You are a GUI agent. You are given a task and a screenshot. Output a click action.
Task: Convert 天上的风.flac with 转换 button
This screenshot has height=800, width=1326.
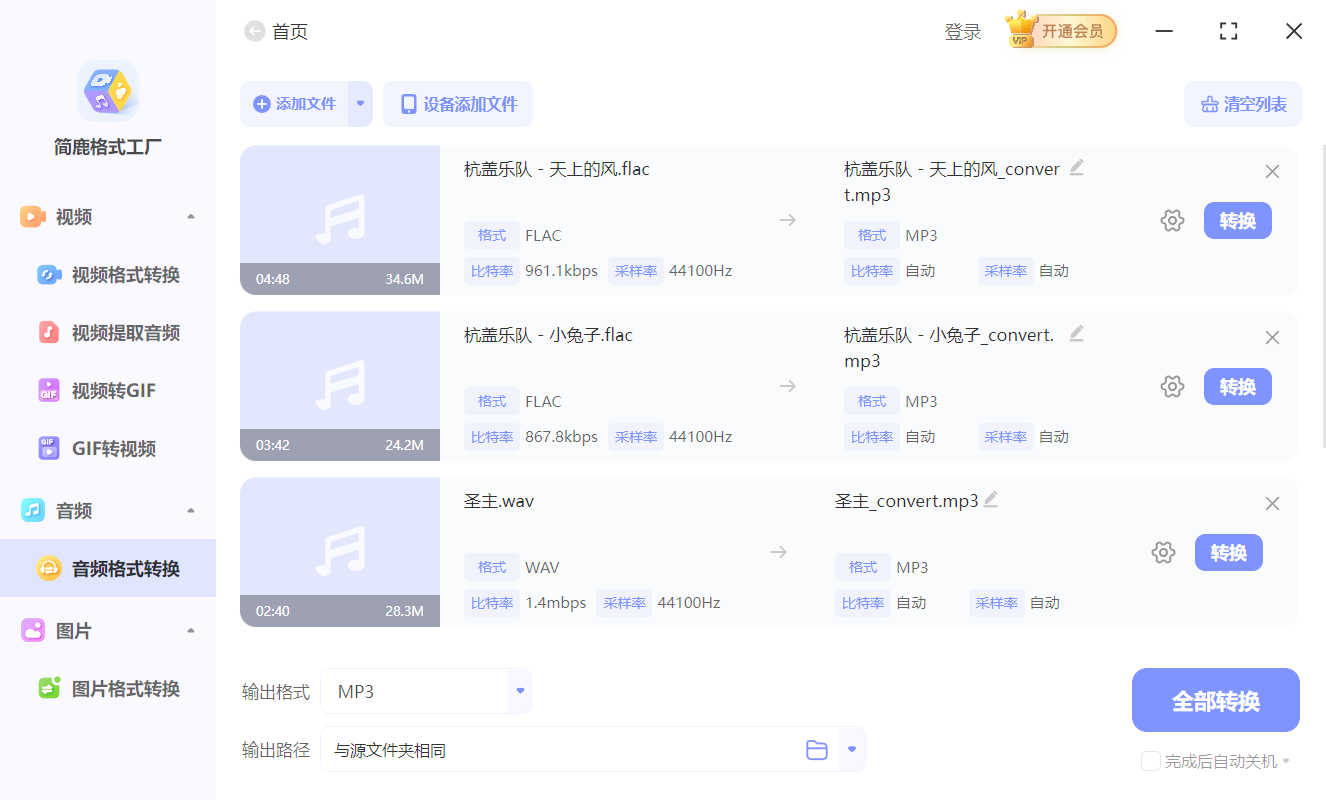point(1238,221)
